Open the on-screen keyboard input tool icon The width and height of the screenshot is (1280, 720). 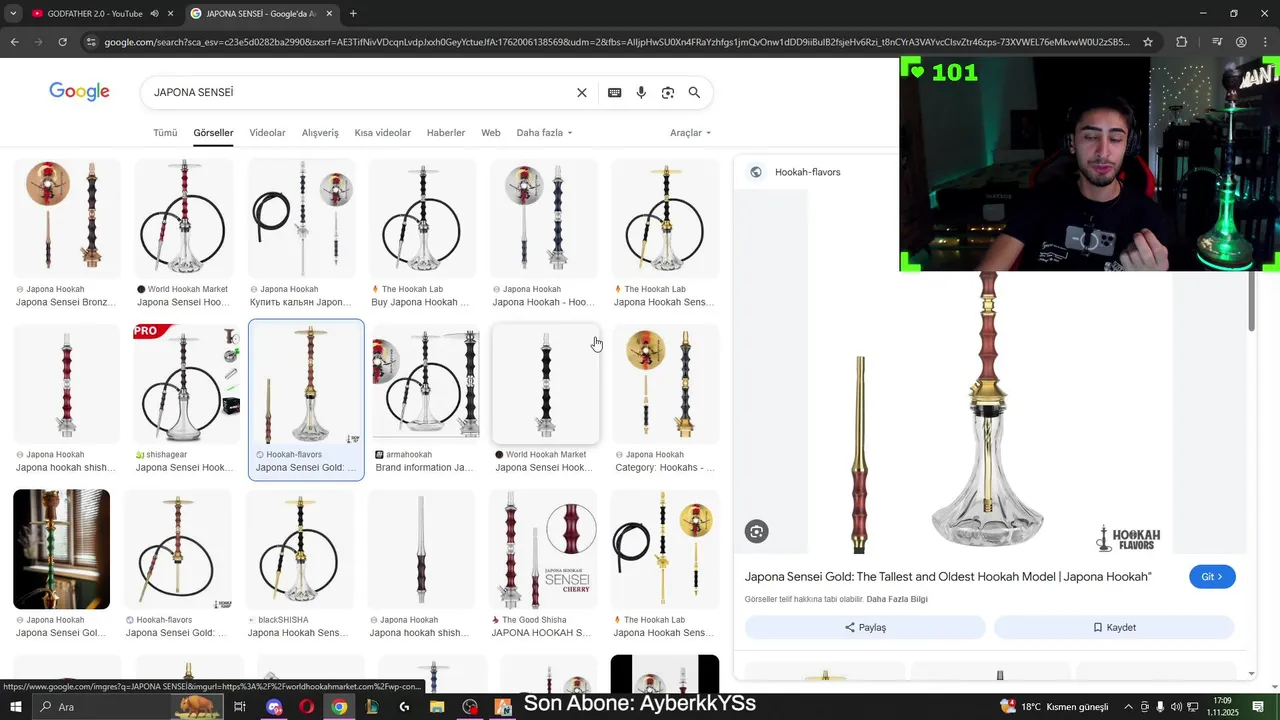pyautogui.click(x=614, y=92)
